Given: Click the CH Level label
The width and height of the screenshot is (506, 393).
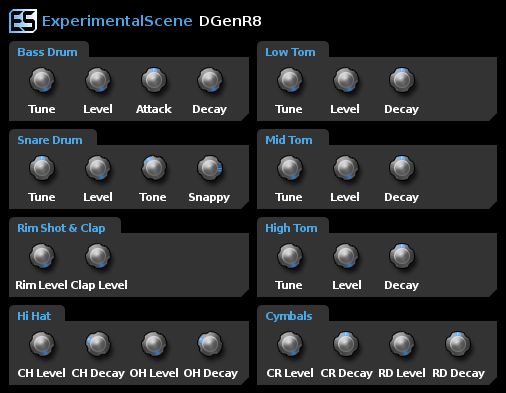Looking at the screenshot, I should click(x=41, y=373).
